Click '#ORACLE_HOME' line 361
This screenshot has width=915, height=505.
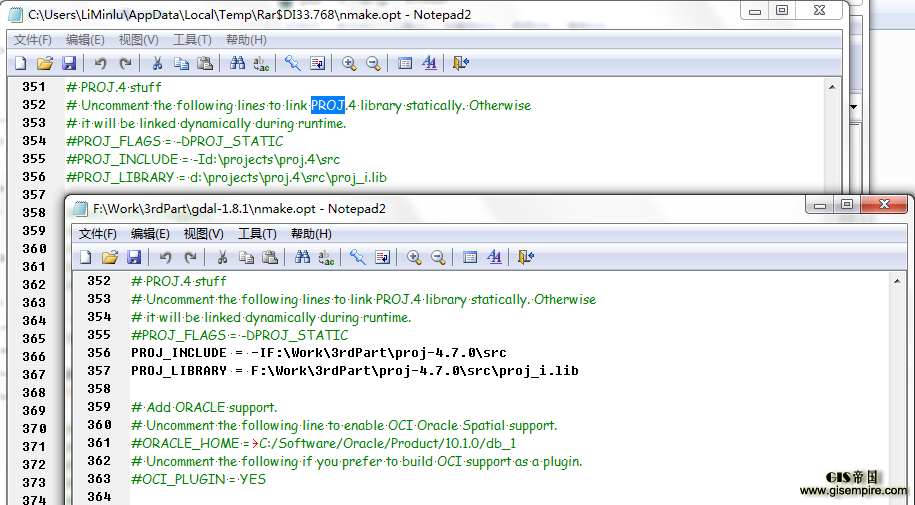point(323,443)
